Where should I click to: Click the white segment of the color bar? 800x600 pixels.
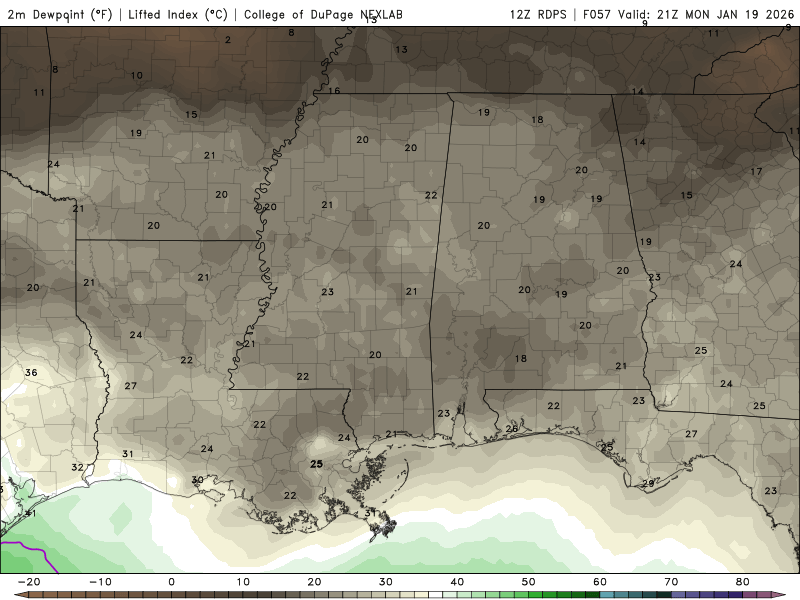click(x=435, y=595)
